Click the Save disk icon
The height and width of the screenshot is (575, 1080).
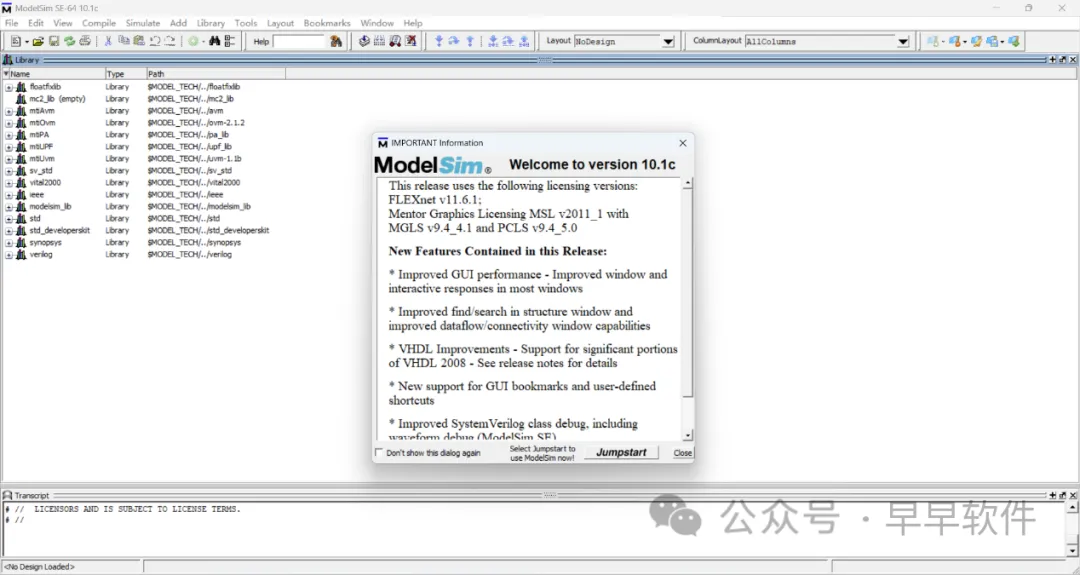[x=54, y=41]
